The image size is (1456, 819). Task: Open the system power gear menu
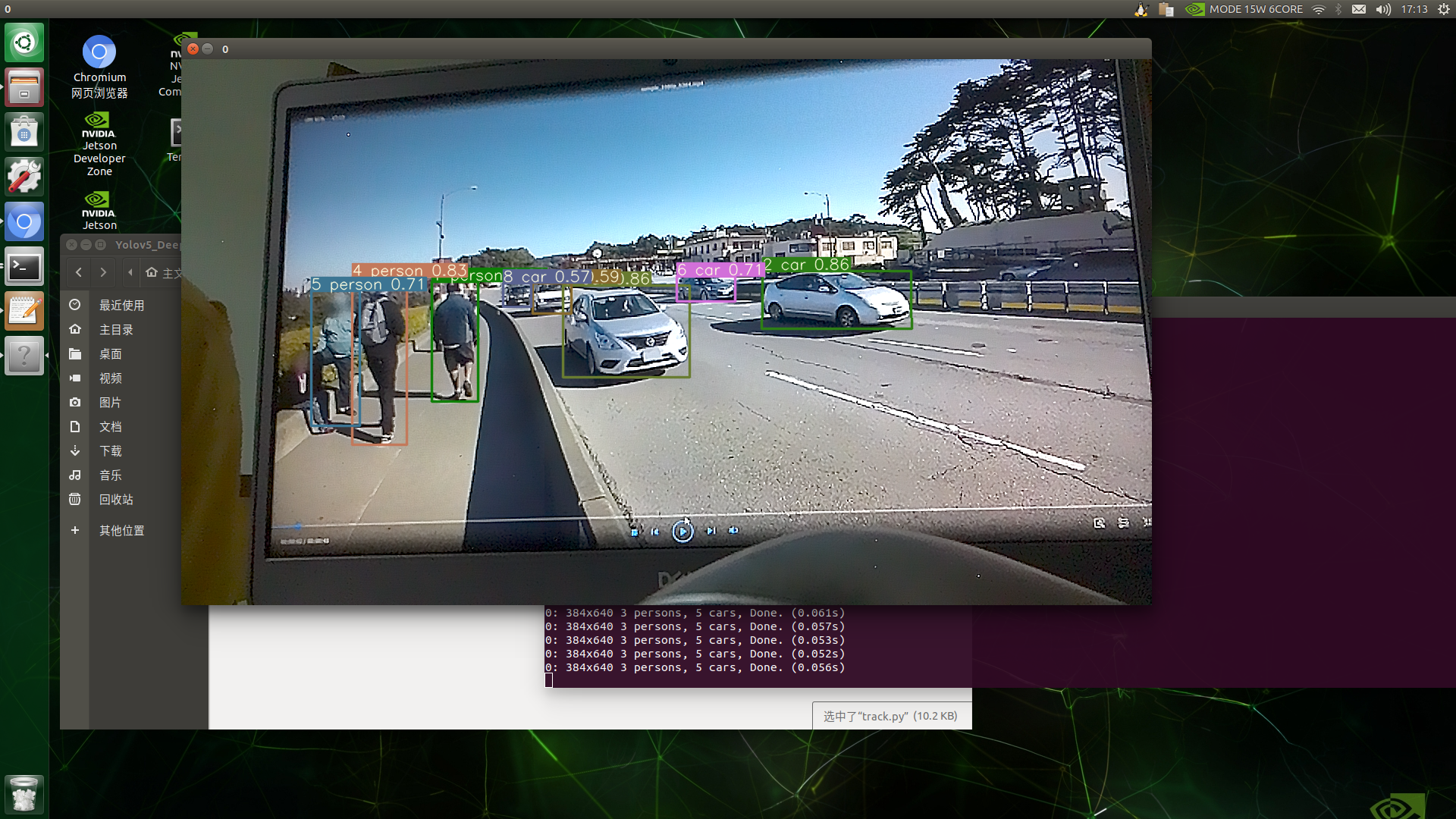(x=1444, y=9)
